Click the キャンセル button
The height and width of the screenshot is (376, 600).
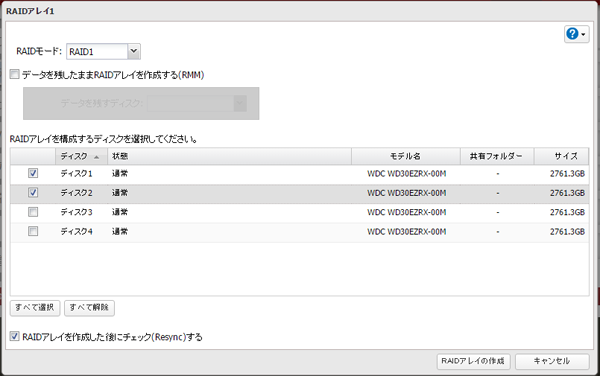[552, 361]
